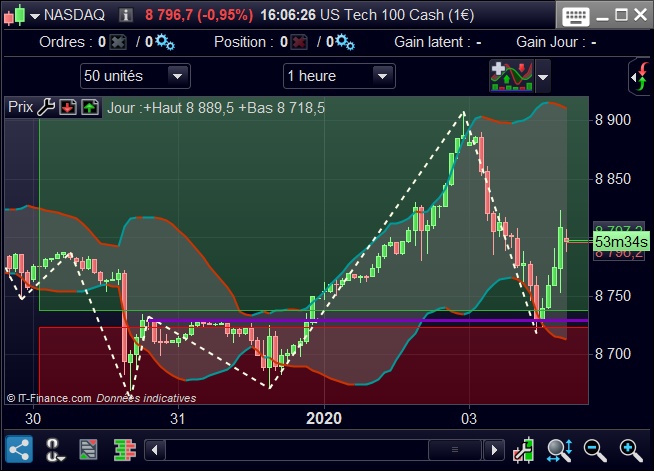The width and height of the screenshot is (654, 471).
Task: Click the candlestick chart style icon
Action: pyautogui.click(x=15, y=15)
